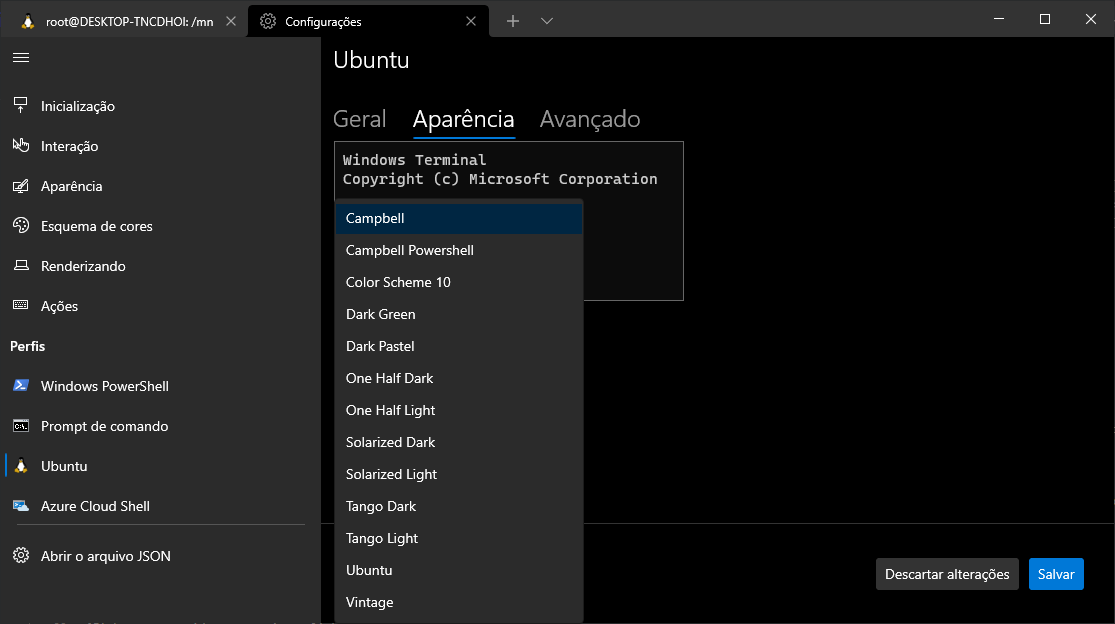Click the Windows PowerShell profile icon
Image resolution: width=1115 pixels, height=624 pixels.
21,385
